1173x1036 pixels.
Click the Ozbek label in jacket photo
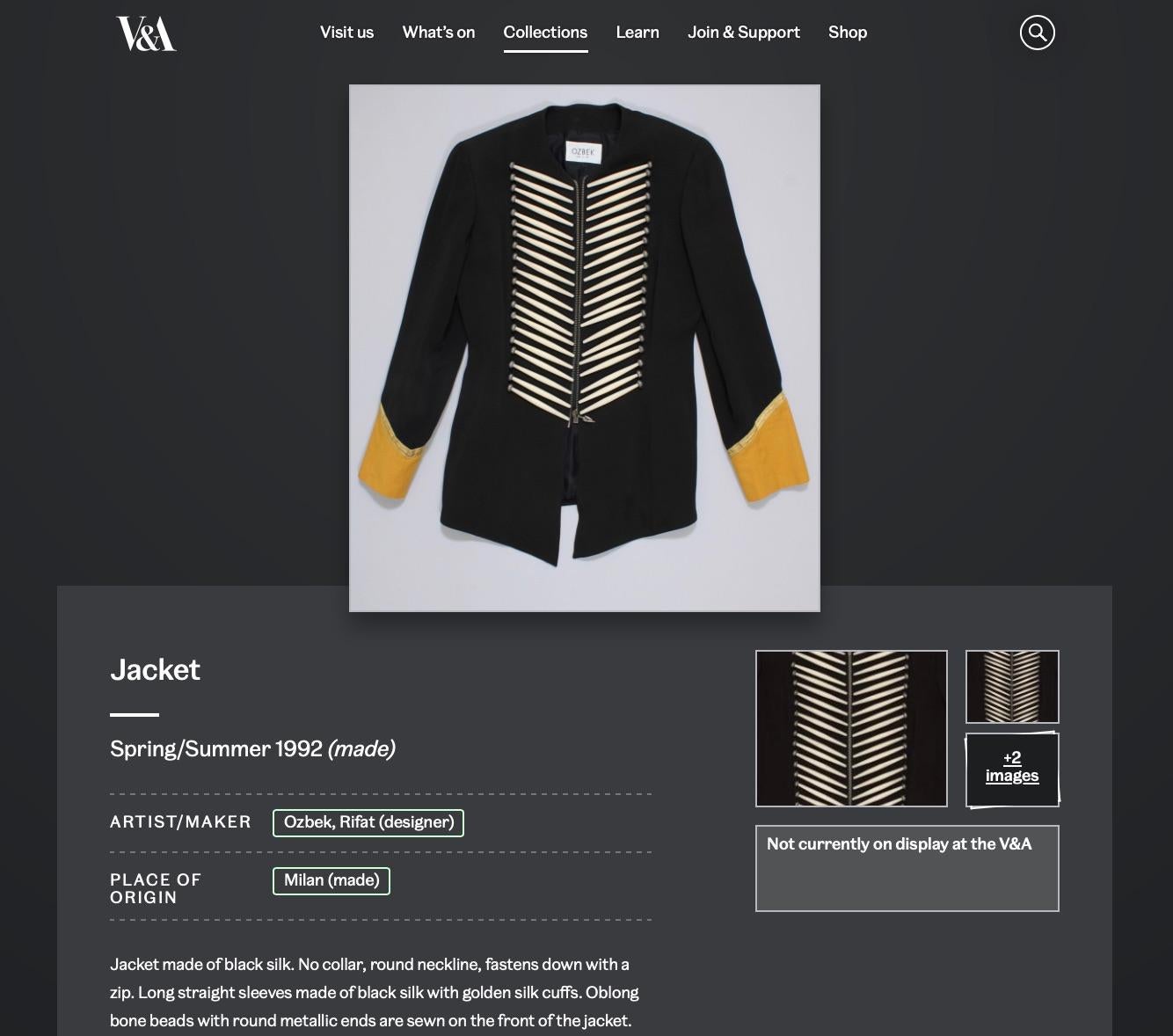[x=583, y=151]
